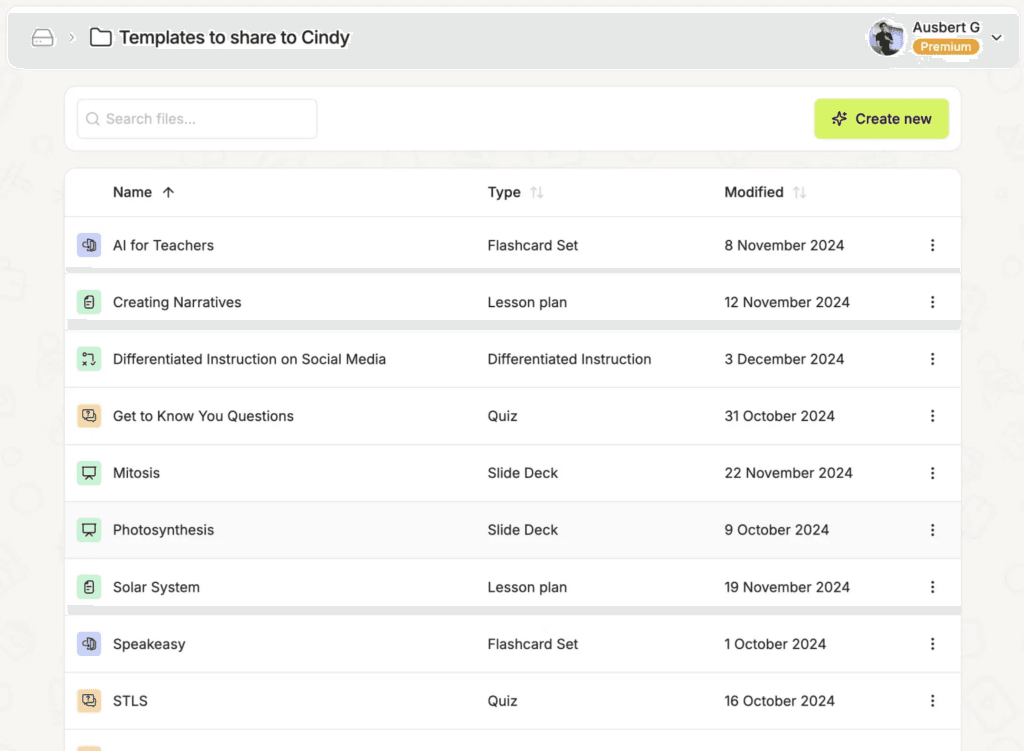Screen dimensions: 1024x751
Task: Click the home drive icon in breadcrumb
Action: [x=42, y=37]
